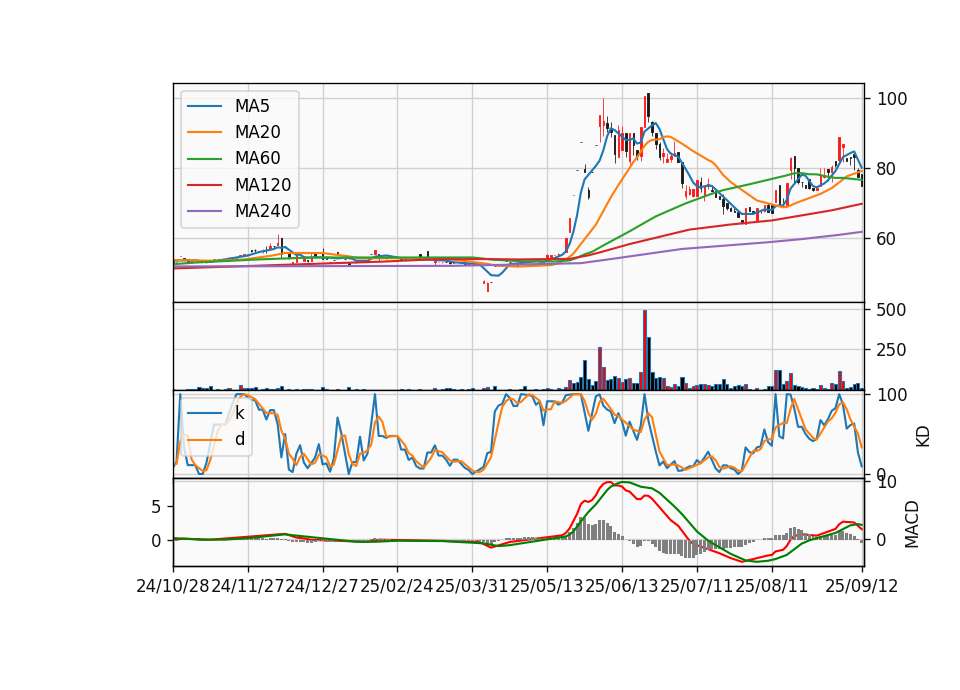Screen dimensions: 960x690
Task: Click the 25/08/11 date label
Action: 771,586
